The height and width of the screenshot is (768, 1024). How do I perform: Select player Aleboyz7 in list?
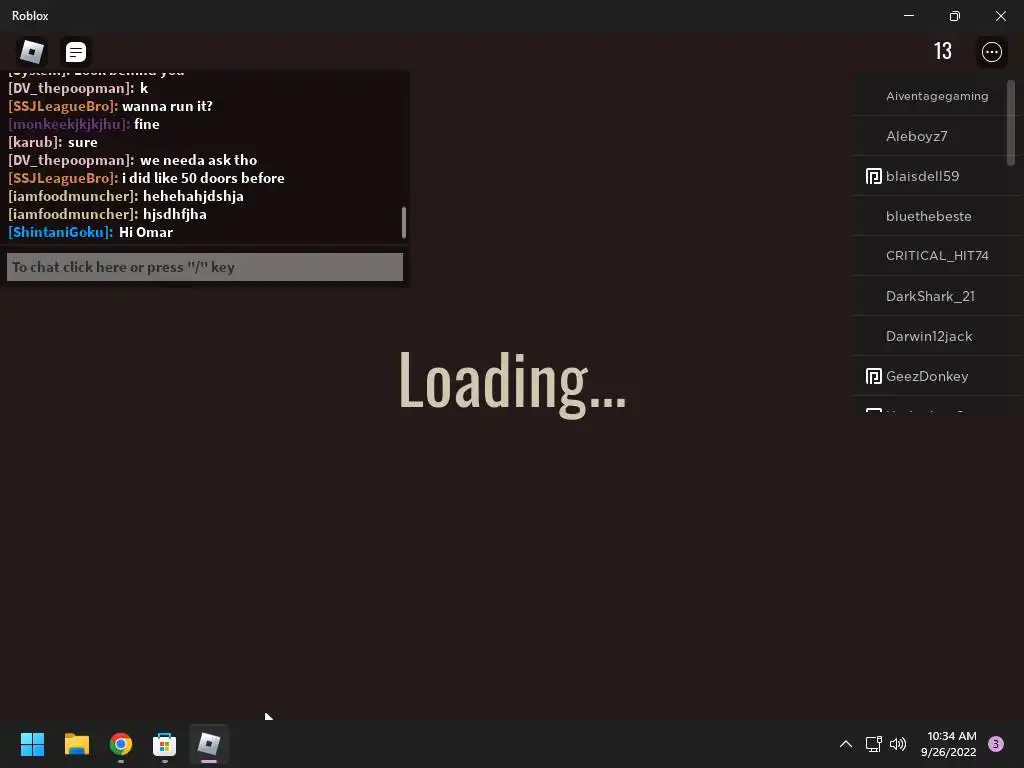point(936,136)
